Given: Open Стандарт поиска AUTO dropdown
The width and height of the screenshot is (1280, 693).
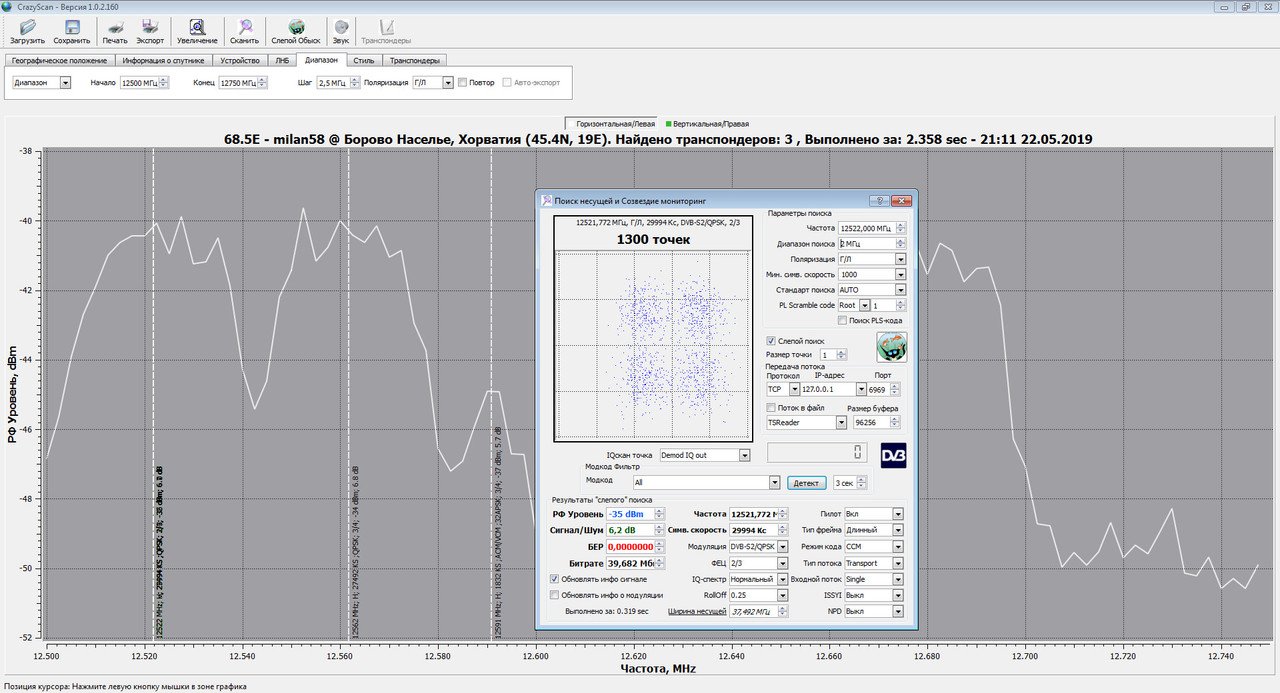Looking at the screenshot, I should [x=901, y=290].
